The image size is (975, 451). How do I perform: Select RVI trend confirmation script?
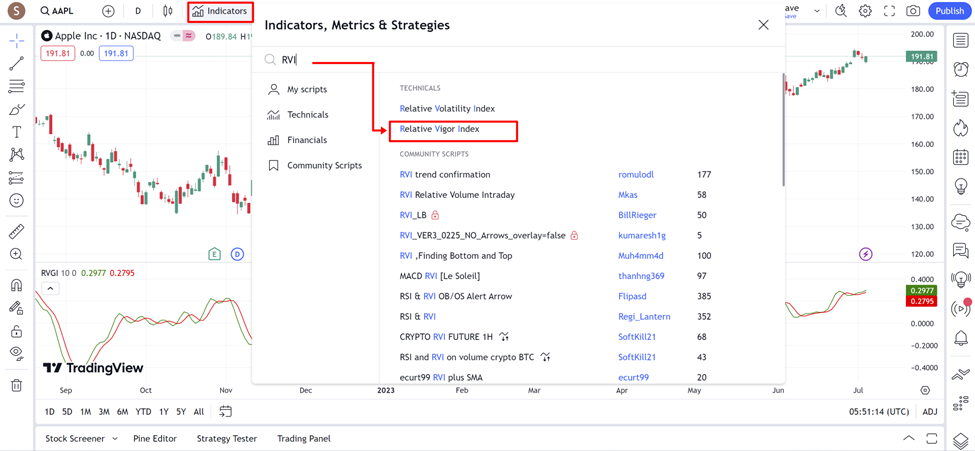(x=445, y=175)
